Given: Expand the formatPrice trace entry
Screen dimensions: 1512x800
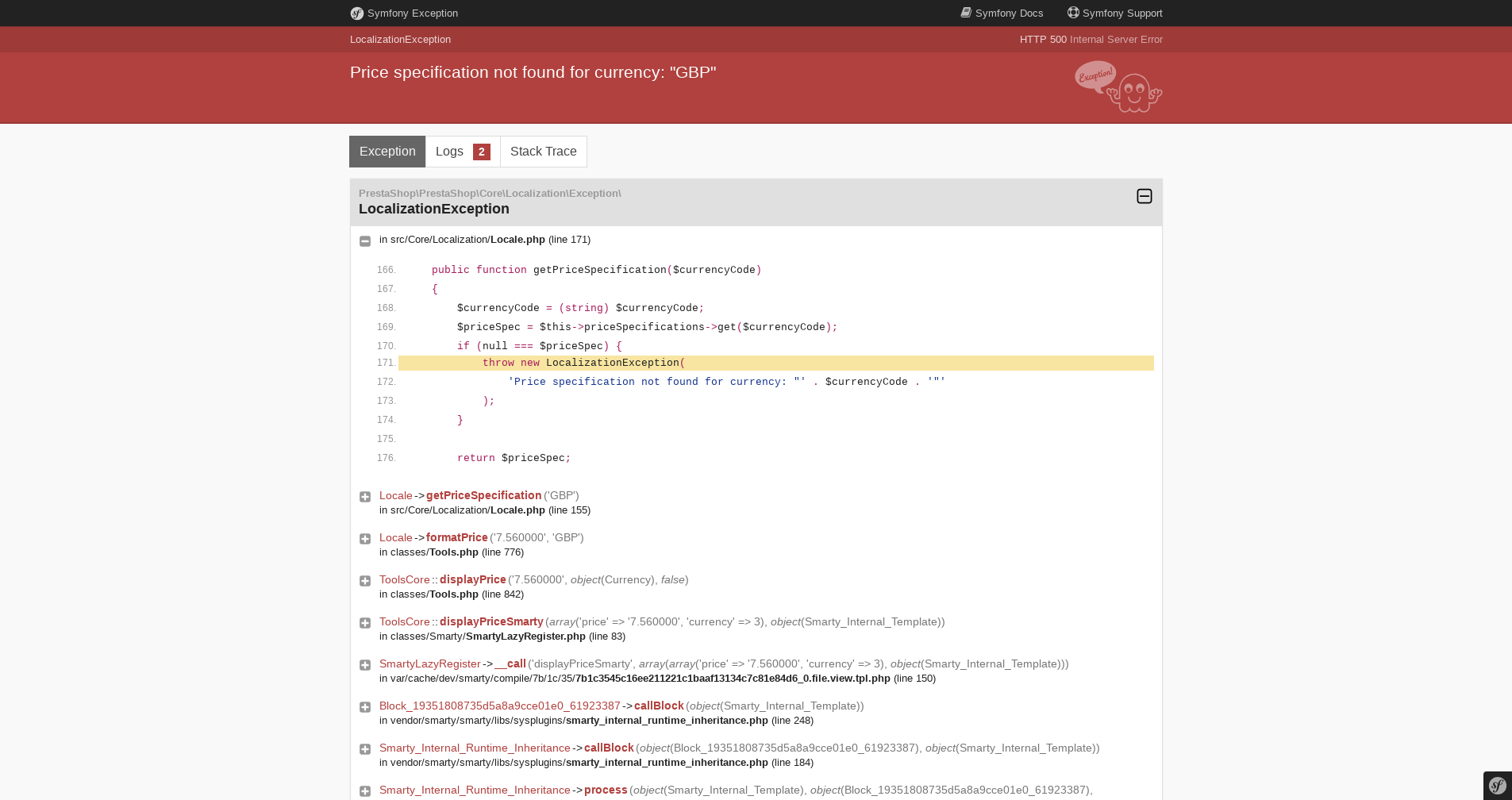Looking at the screenshot, I should [365, 539].
